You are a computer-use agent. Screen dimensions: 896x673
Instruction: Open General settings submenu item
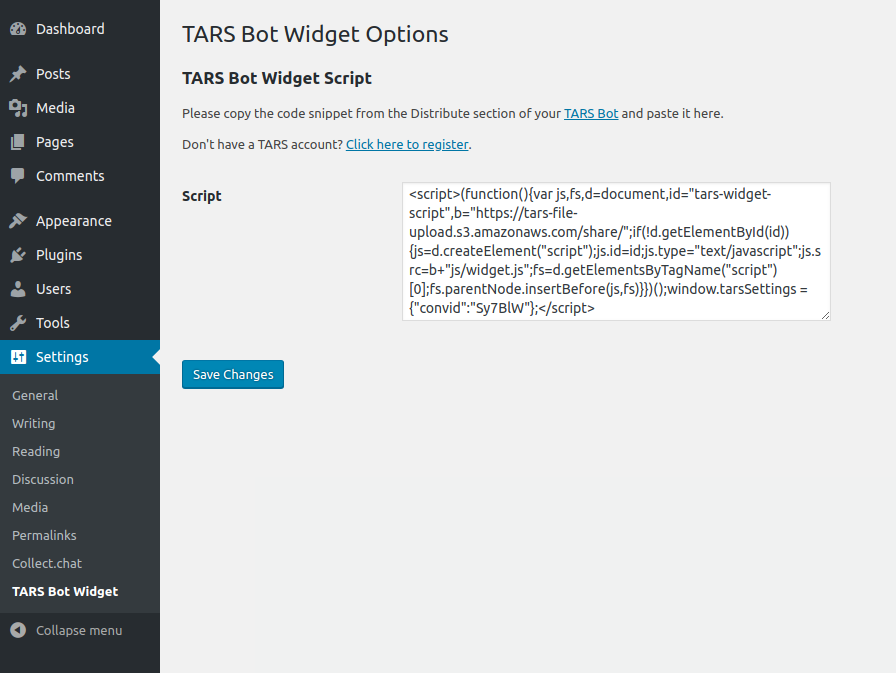[35, 395]
